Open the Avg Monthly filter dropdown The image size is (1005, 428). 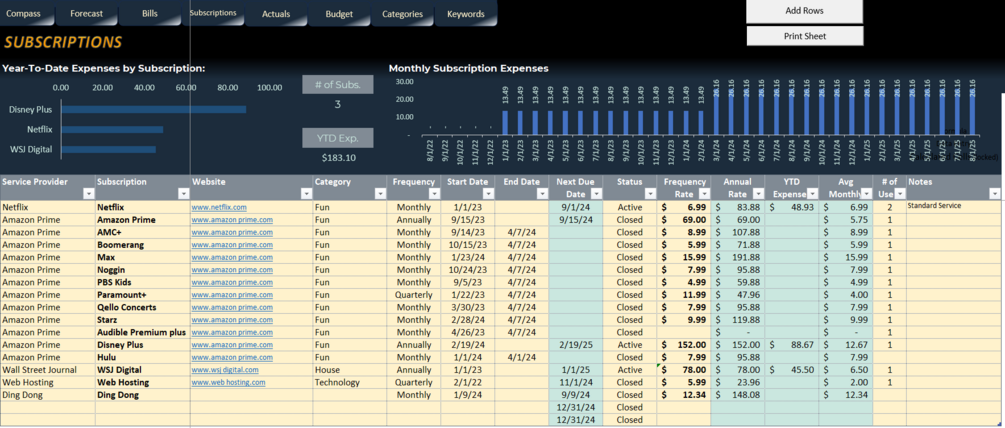point(866,193)
